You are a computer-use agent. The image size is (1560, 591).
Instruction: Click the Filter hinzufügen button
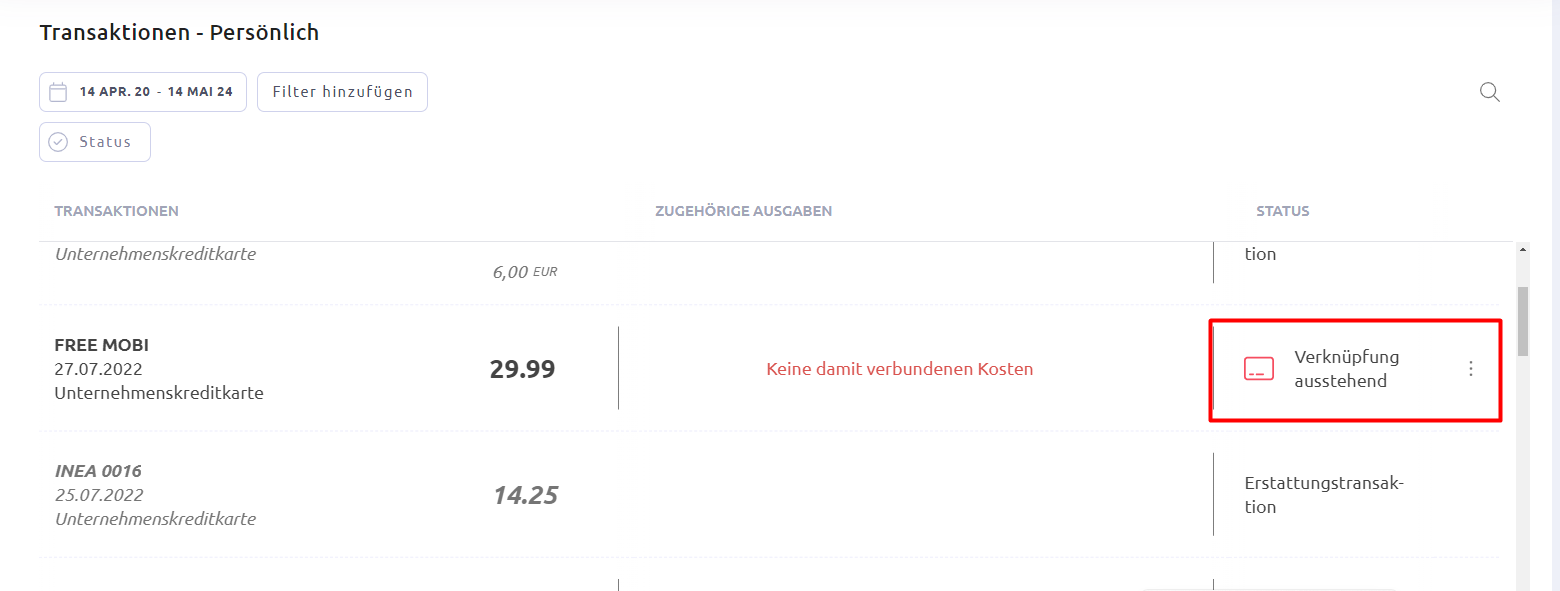tap(342, 92)
